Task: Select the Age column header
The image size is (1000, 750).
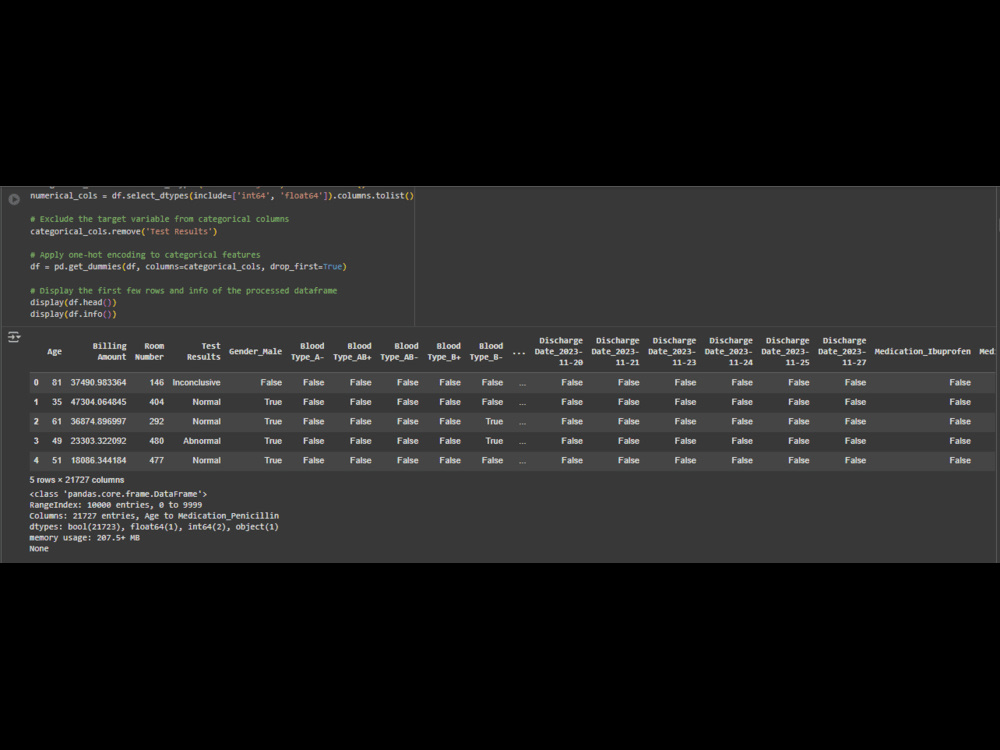Action: pos(54,351)
